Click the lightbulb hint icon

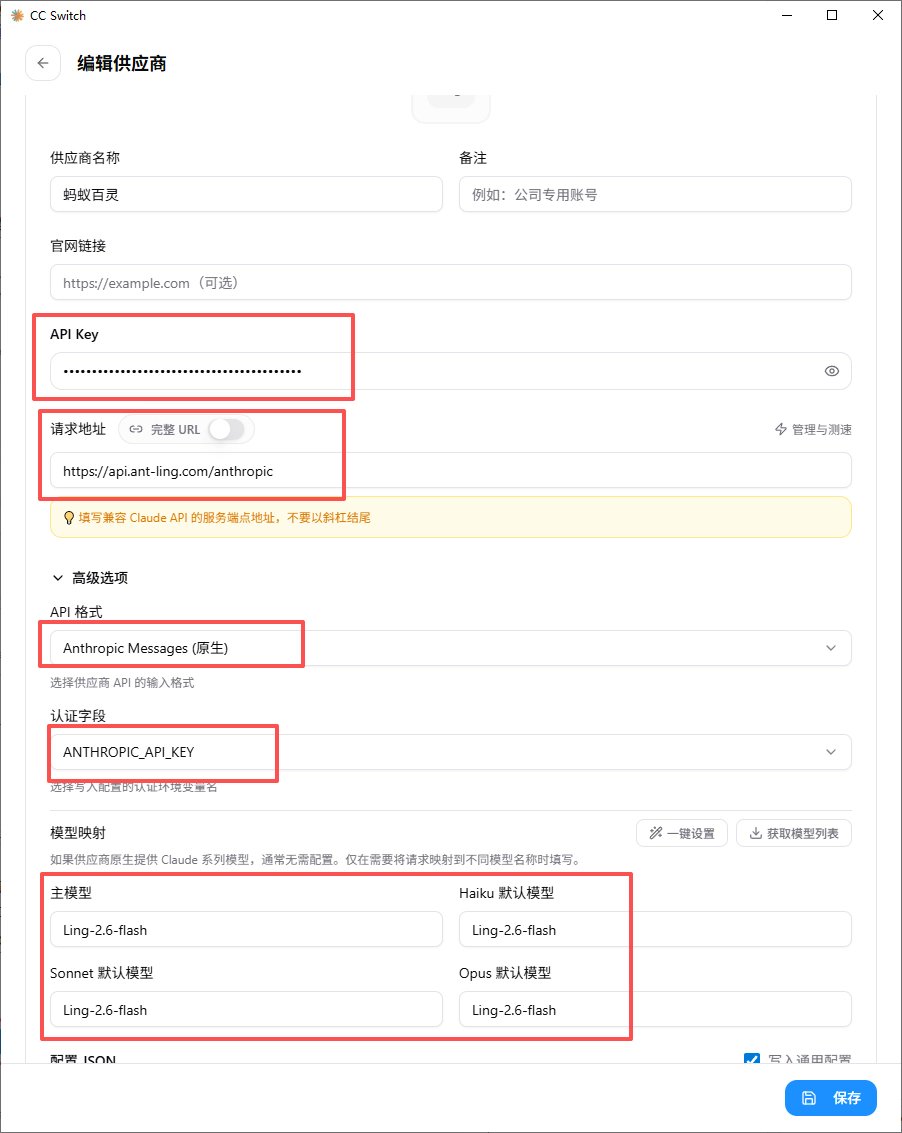click(x=69, y=517)
